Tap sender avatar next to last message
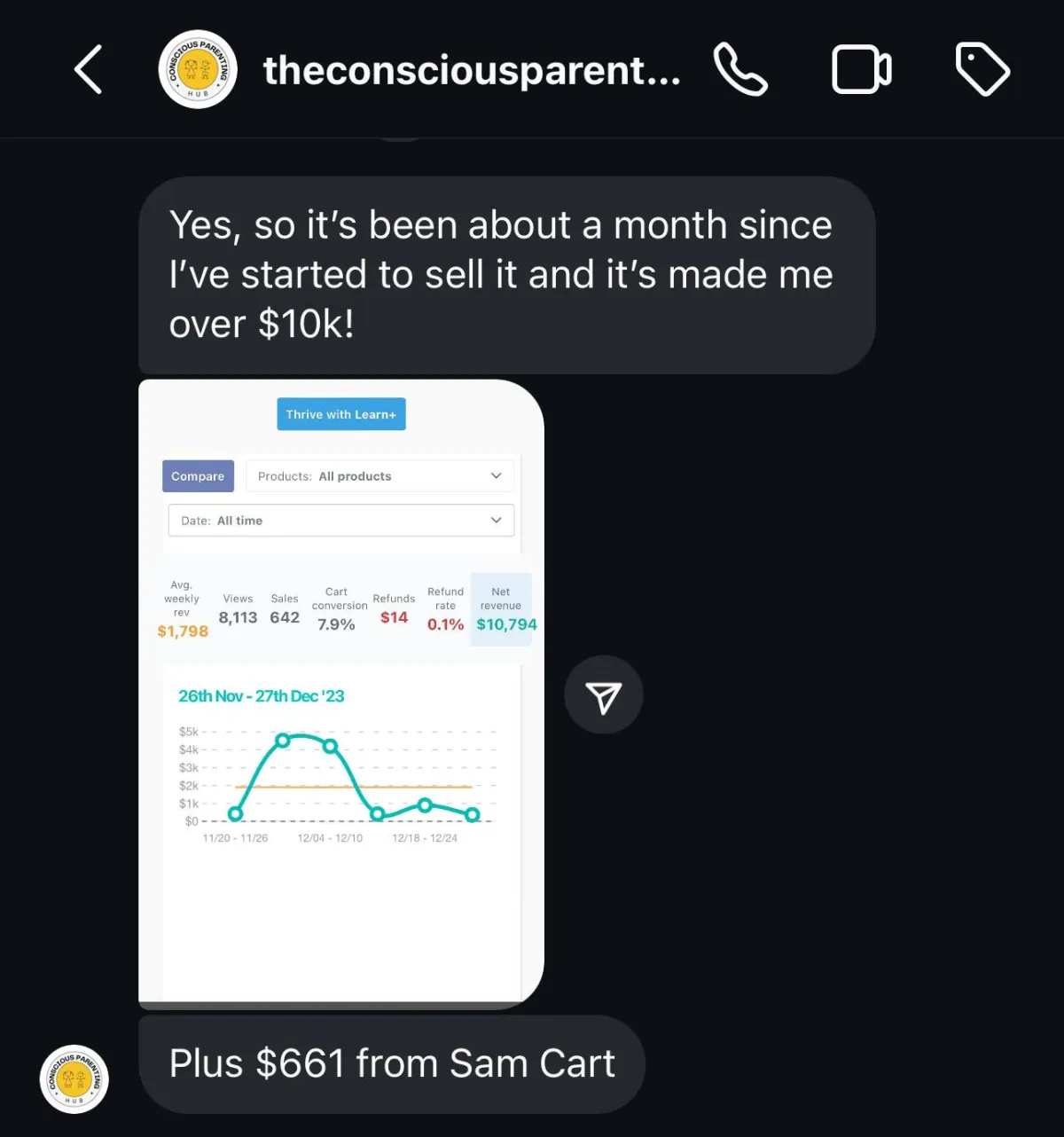This screenshot has height=1137, width=1064. [x=74, y=1079]
